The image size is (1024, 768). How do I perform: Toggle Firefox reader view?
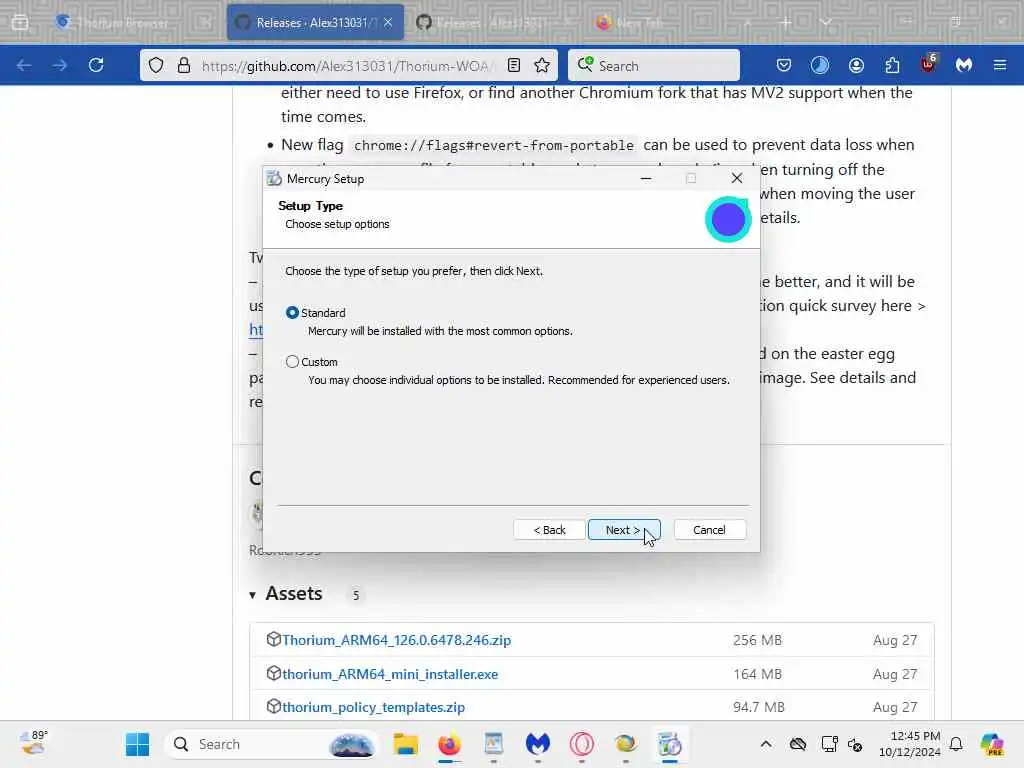514,65
